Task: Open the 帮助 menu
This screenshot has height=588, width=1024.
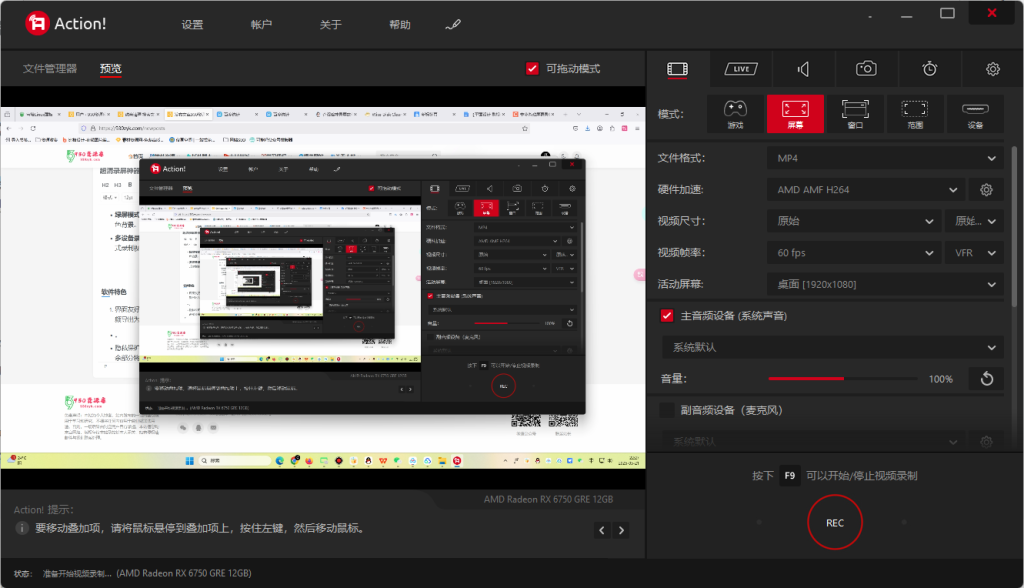Action: [398, 23]
